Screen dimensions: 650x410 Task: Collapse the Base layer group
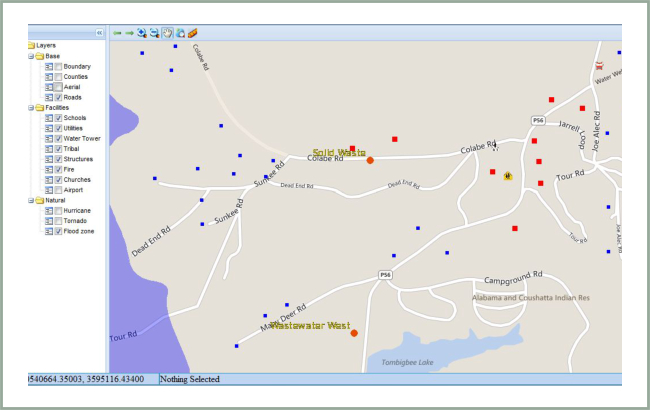31,56
